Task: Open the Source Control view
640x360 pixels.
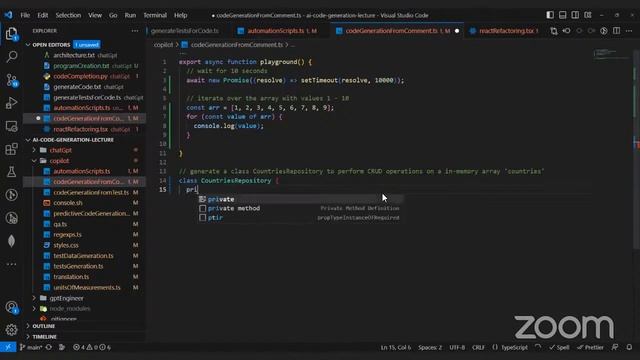Action: point(11,80)
